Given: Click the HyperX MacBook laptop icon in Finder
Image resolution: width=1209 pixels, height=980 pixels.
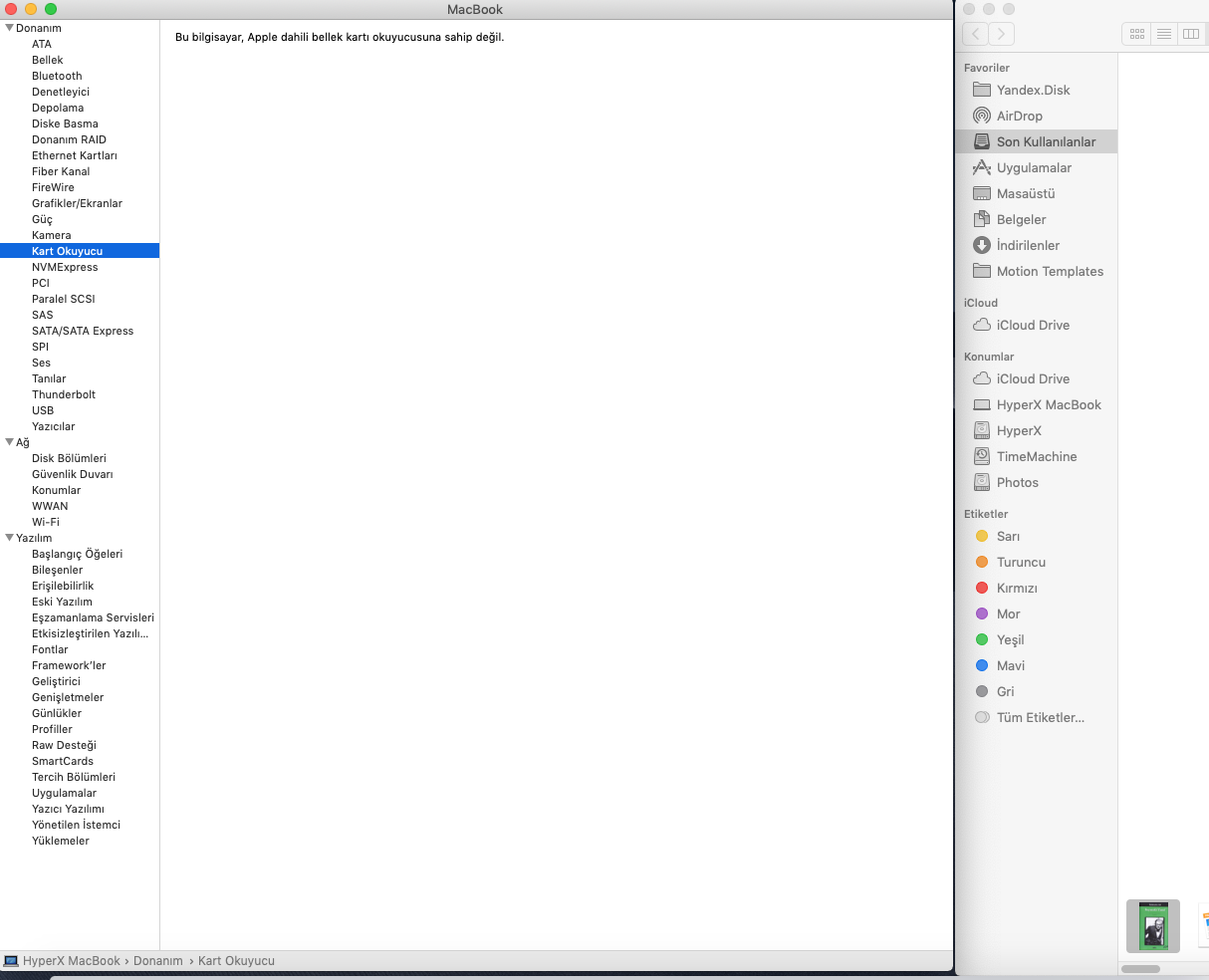Looking at the screenshot, I should 982,404.
